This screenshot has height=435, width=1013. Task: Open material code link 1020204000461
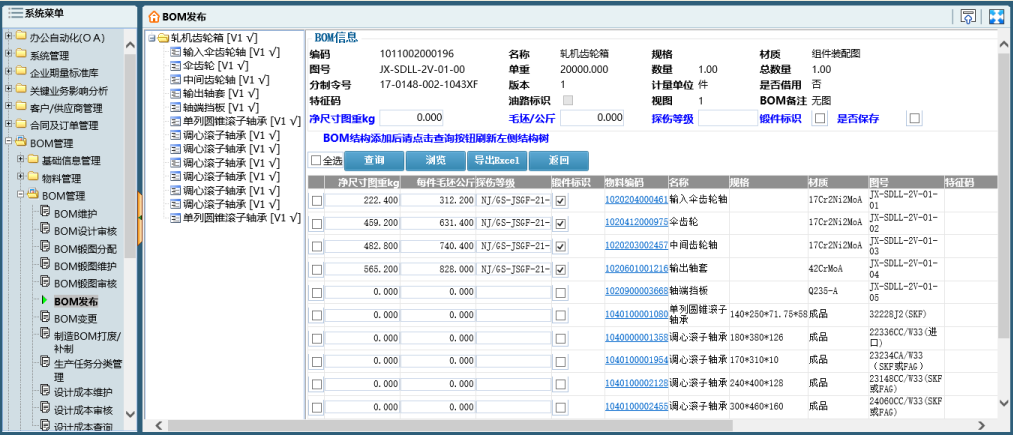point(635,200)
